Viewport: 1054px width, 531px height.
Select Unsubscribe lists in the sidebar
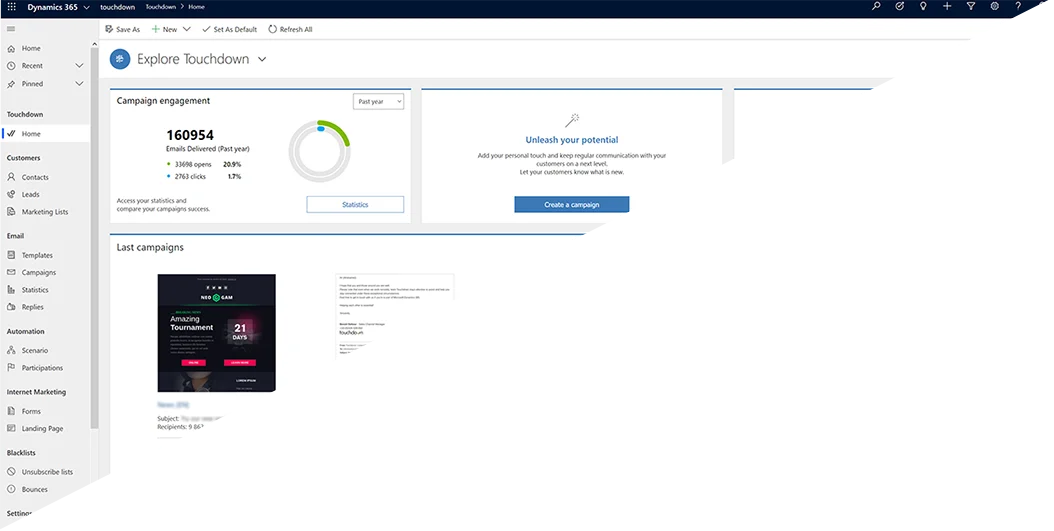click(x=47, y=472)
